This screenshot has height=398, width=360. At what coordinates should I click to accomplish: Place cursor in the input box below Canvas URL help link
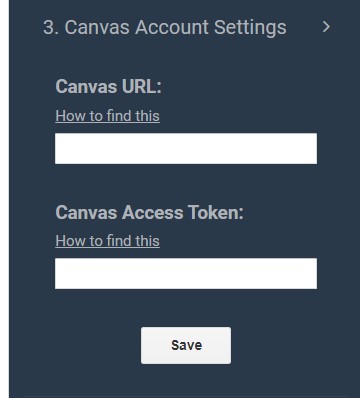point(186,148)
